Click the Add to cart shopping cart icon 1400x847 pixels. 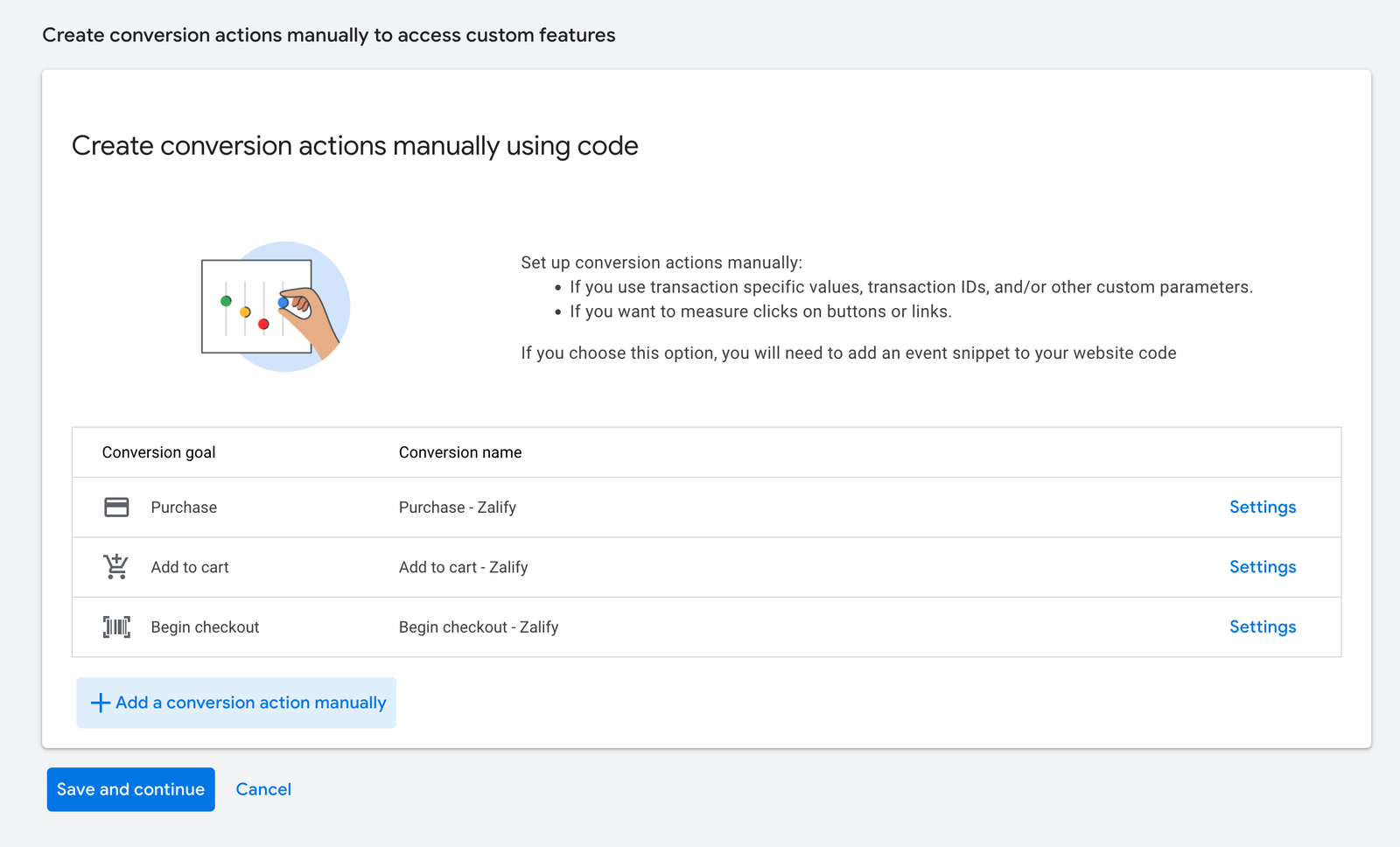[x=115, y=567]
